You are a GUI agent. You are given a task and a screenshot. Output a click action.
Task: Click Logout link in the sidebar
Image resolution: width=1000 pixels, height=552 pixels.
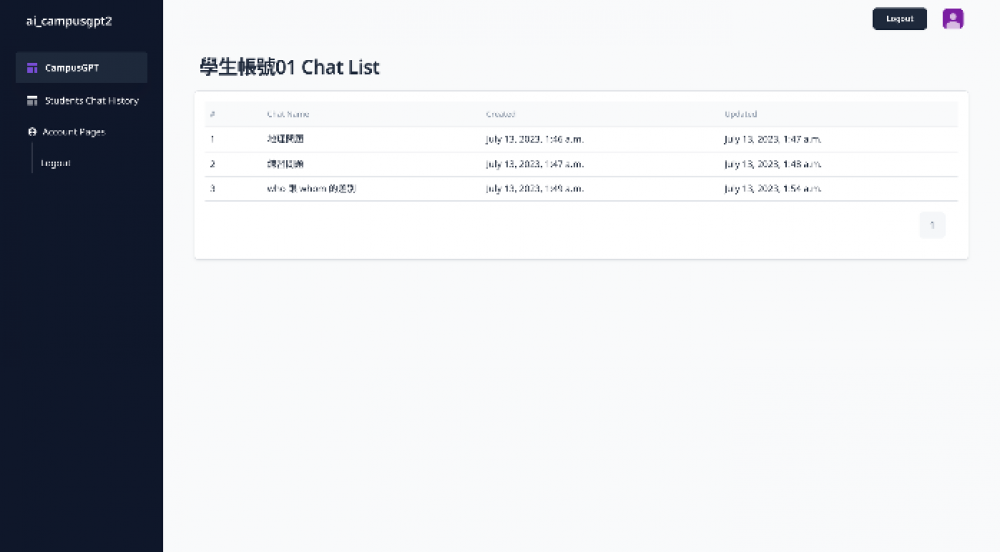pyautogui.click(x=55, y=163)
